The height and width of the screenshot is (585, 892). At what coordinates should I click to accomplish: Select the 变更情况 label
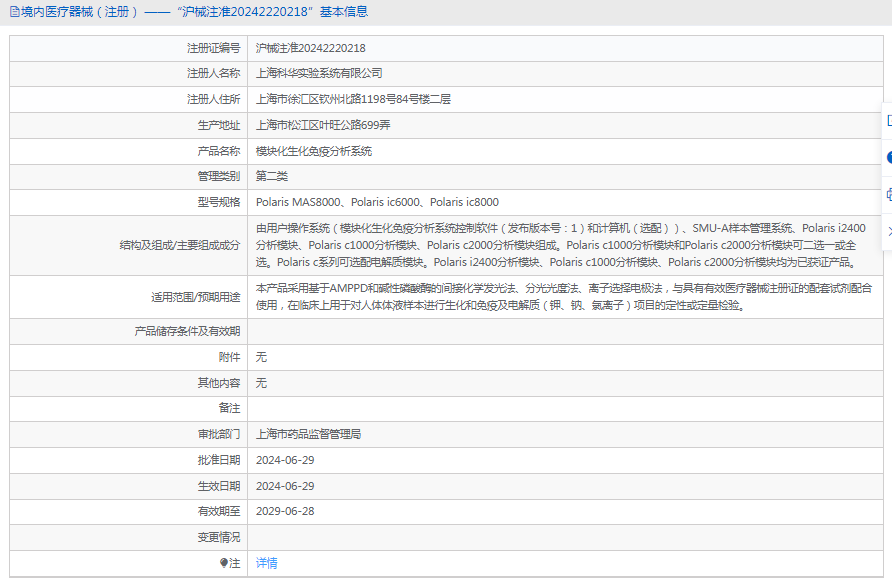[219, 537]
